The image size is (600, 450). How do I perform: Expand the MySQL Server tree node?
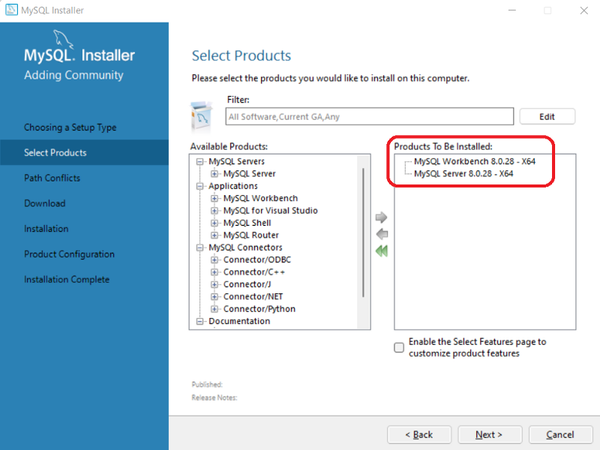click(214, 173)
